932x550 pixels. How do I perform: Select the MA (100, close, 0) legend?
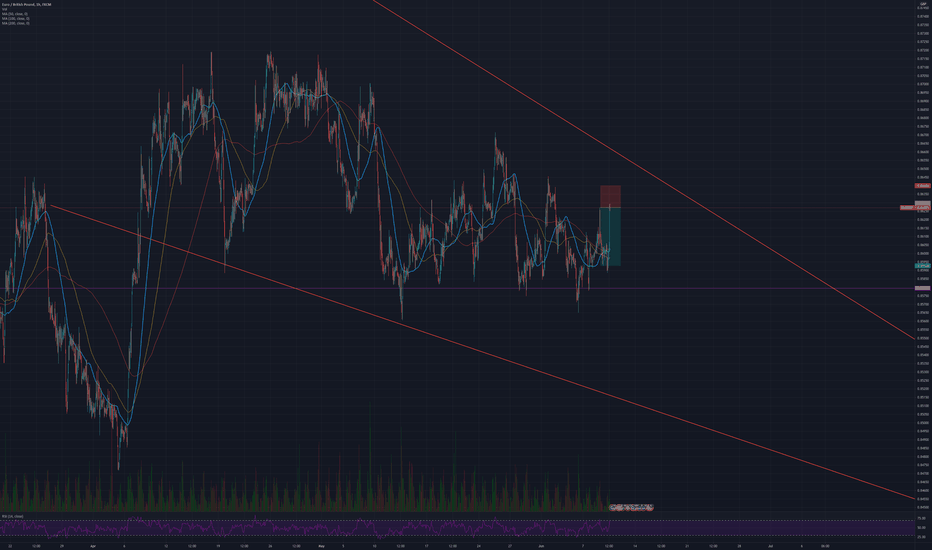click(x=15, y=18)
